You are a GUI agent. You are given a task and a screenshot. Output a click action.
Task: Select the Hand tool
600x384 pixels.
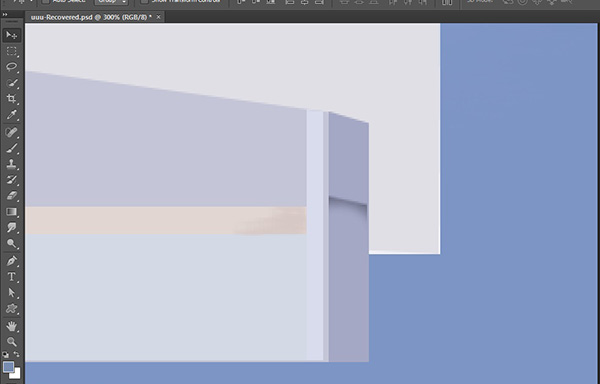tap(11, 326)
